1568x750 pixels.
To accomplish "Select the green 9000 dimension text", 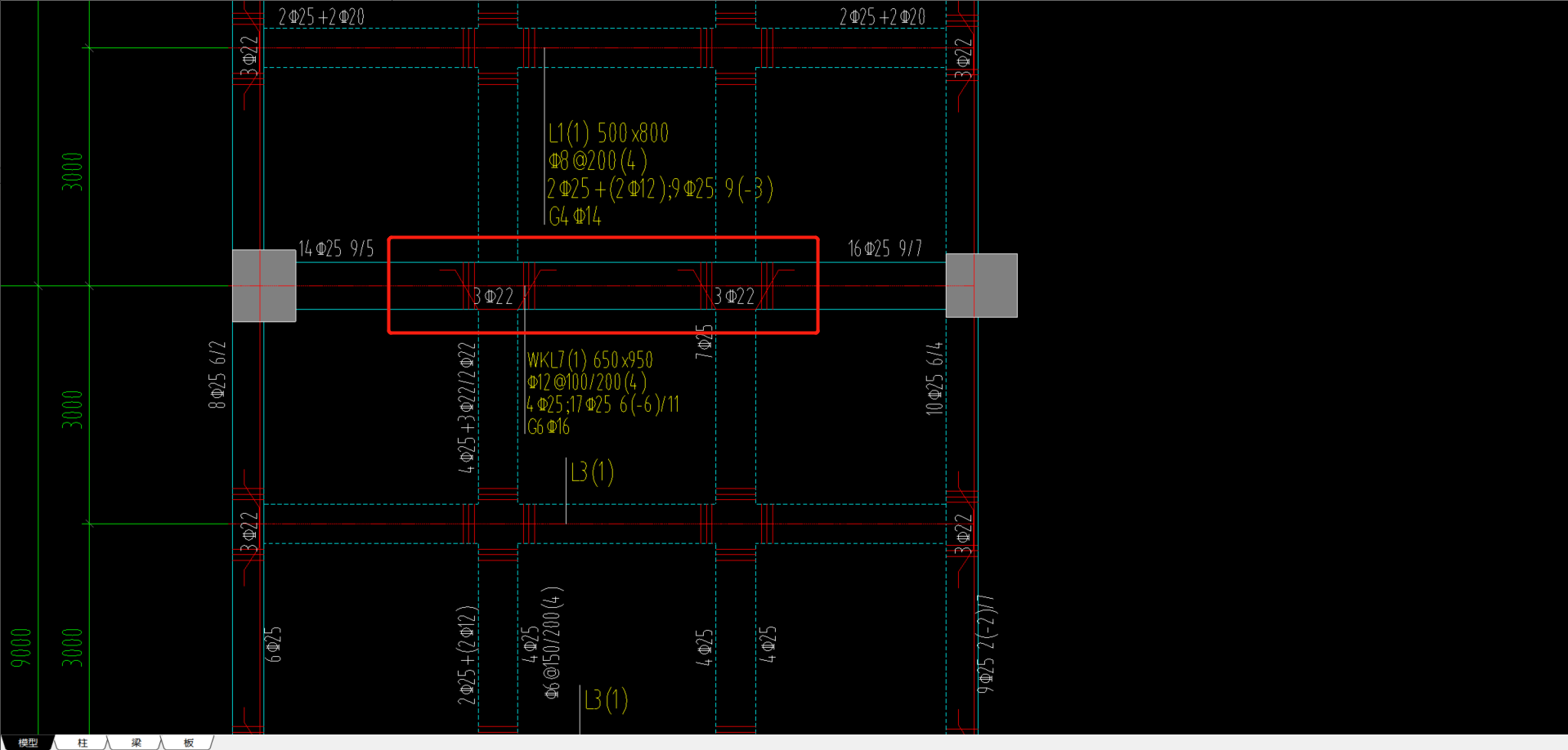I will point(21,647).
